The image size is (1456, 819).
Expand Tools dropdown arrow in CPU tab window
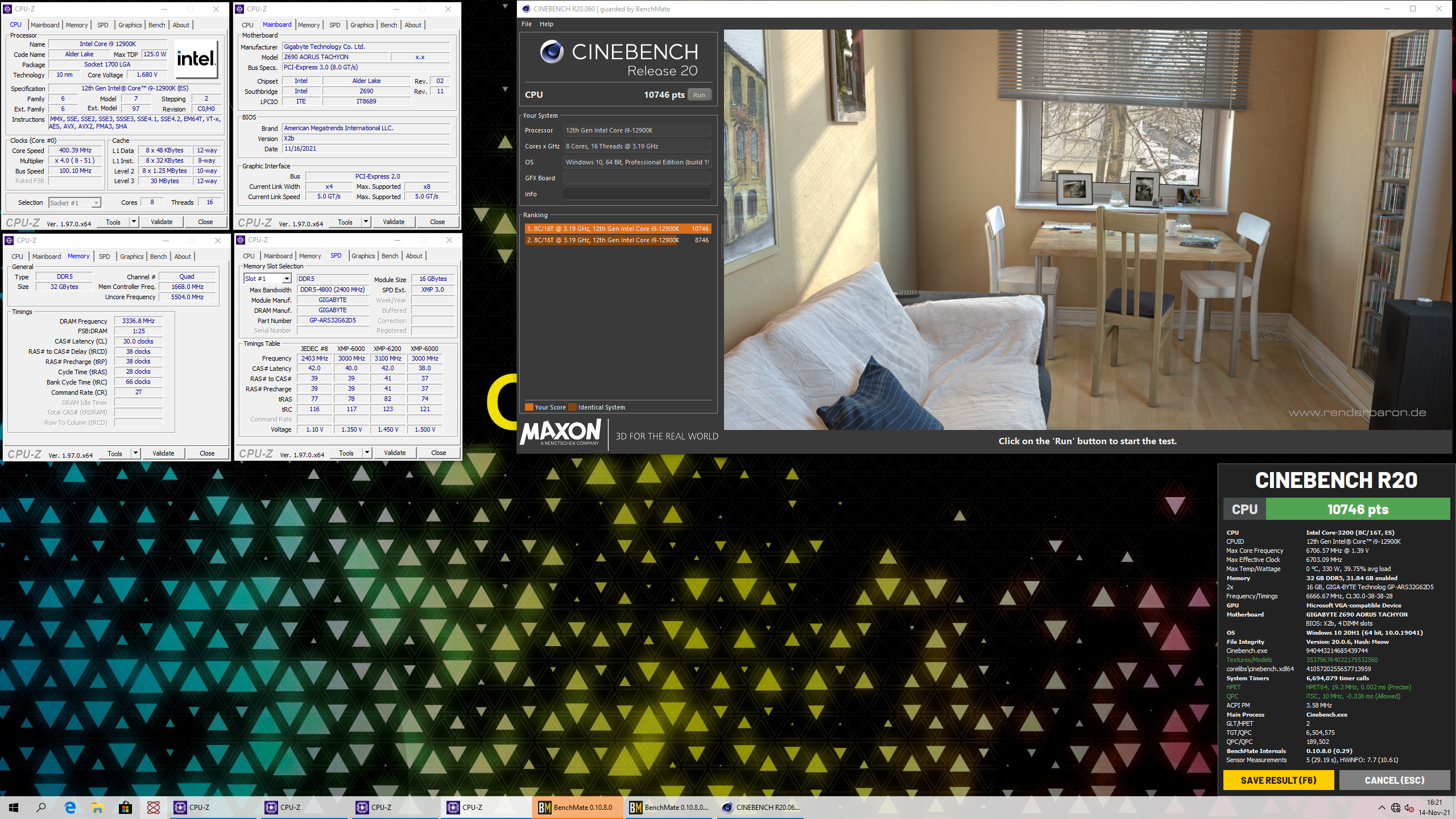(134, 222)
